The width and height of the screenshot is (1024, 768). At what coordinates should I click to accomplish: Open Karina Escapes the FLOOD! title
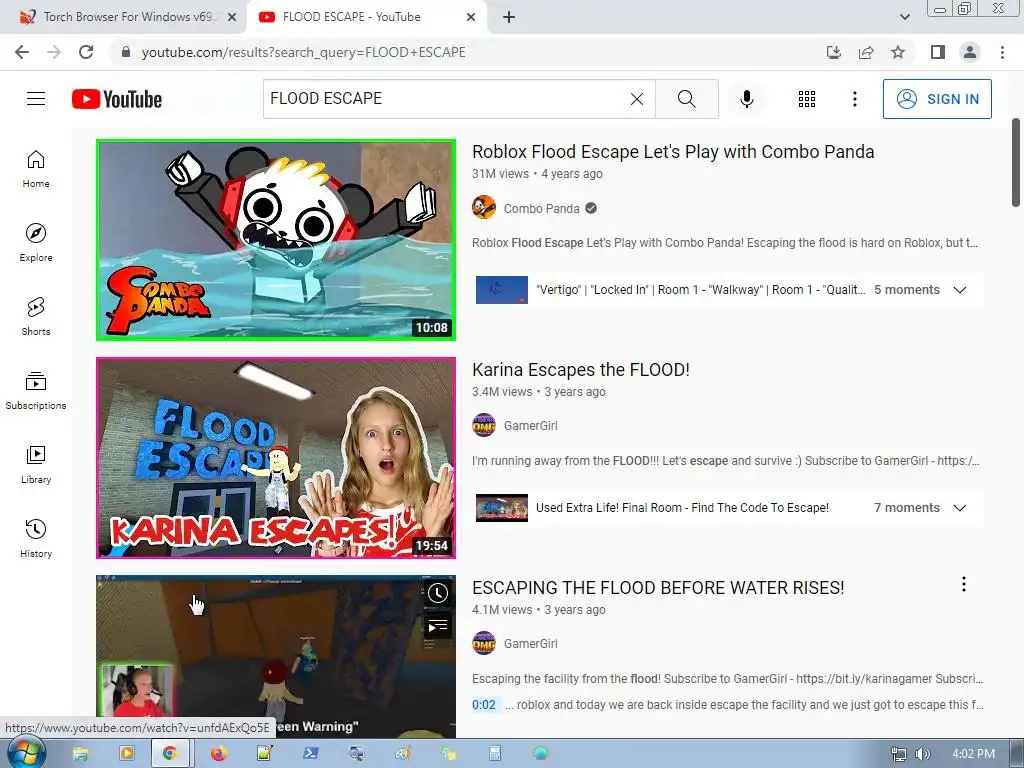click(x=581, y=370)
